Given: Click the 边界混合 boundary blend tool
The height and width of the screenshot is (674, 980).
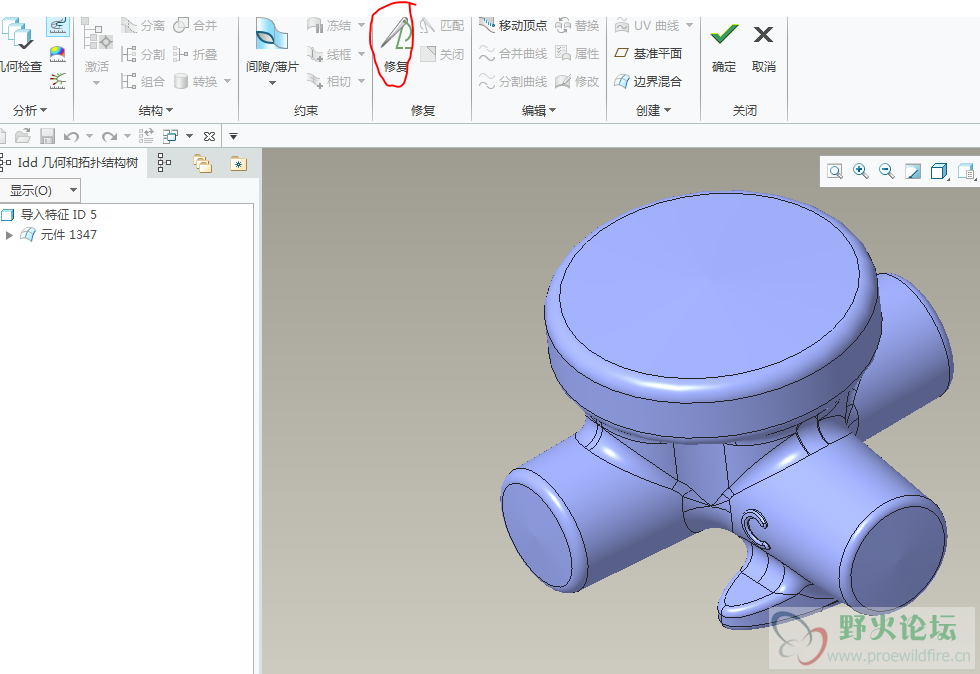Looking at the screenshot, I should 648,81.
